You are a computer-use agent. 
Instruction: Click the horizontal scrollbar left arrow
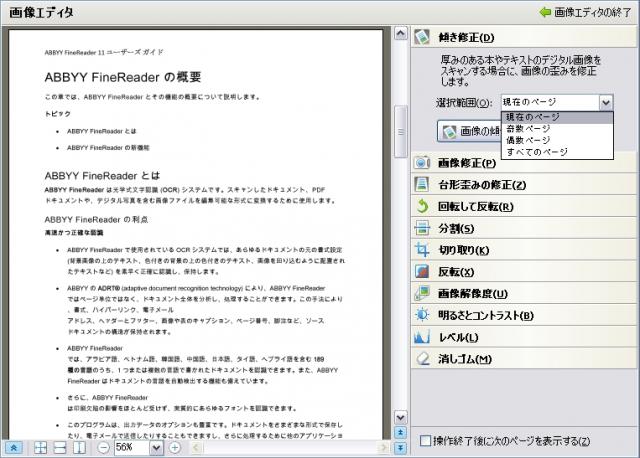click(x=196, y=448)
